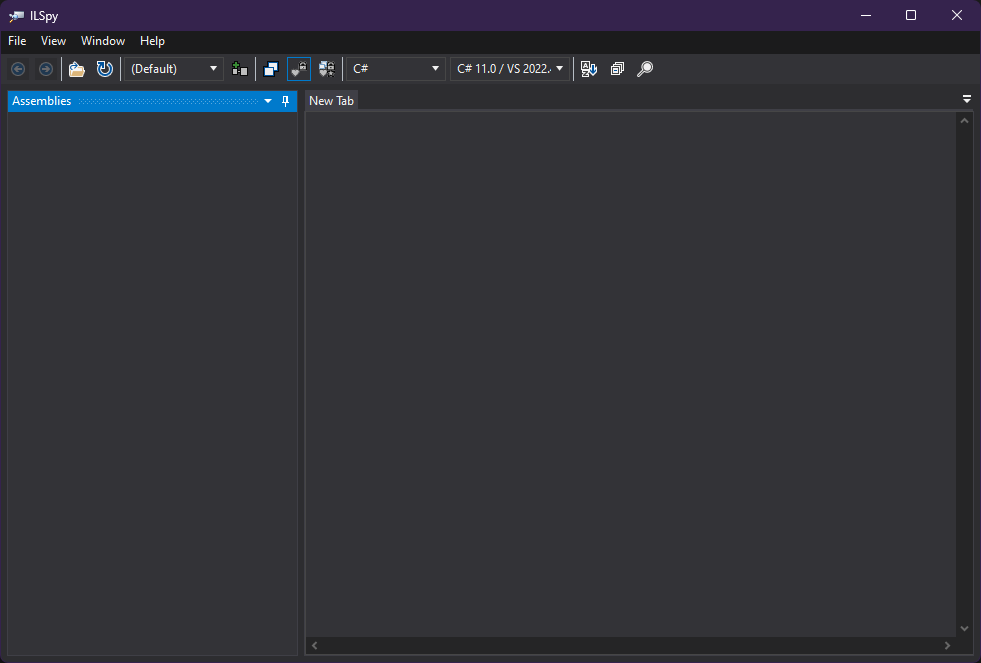Click the navigate back arrow icon

point(17,68)
